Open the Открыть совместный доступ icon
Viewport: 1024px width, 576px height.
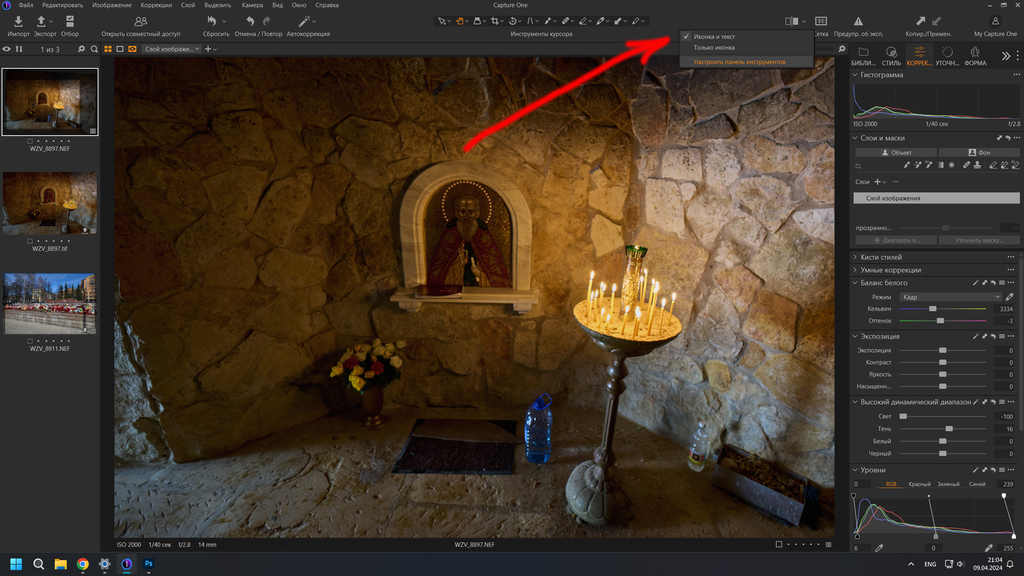click(140, 22)
